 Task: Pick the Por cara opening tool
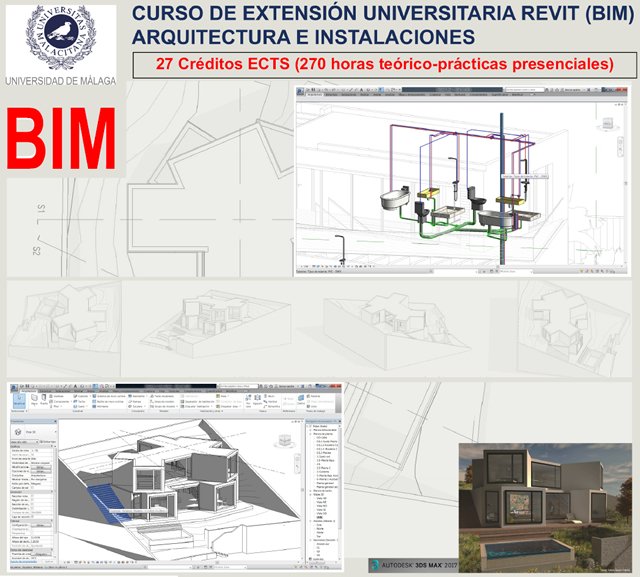[x=248, y=401]
